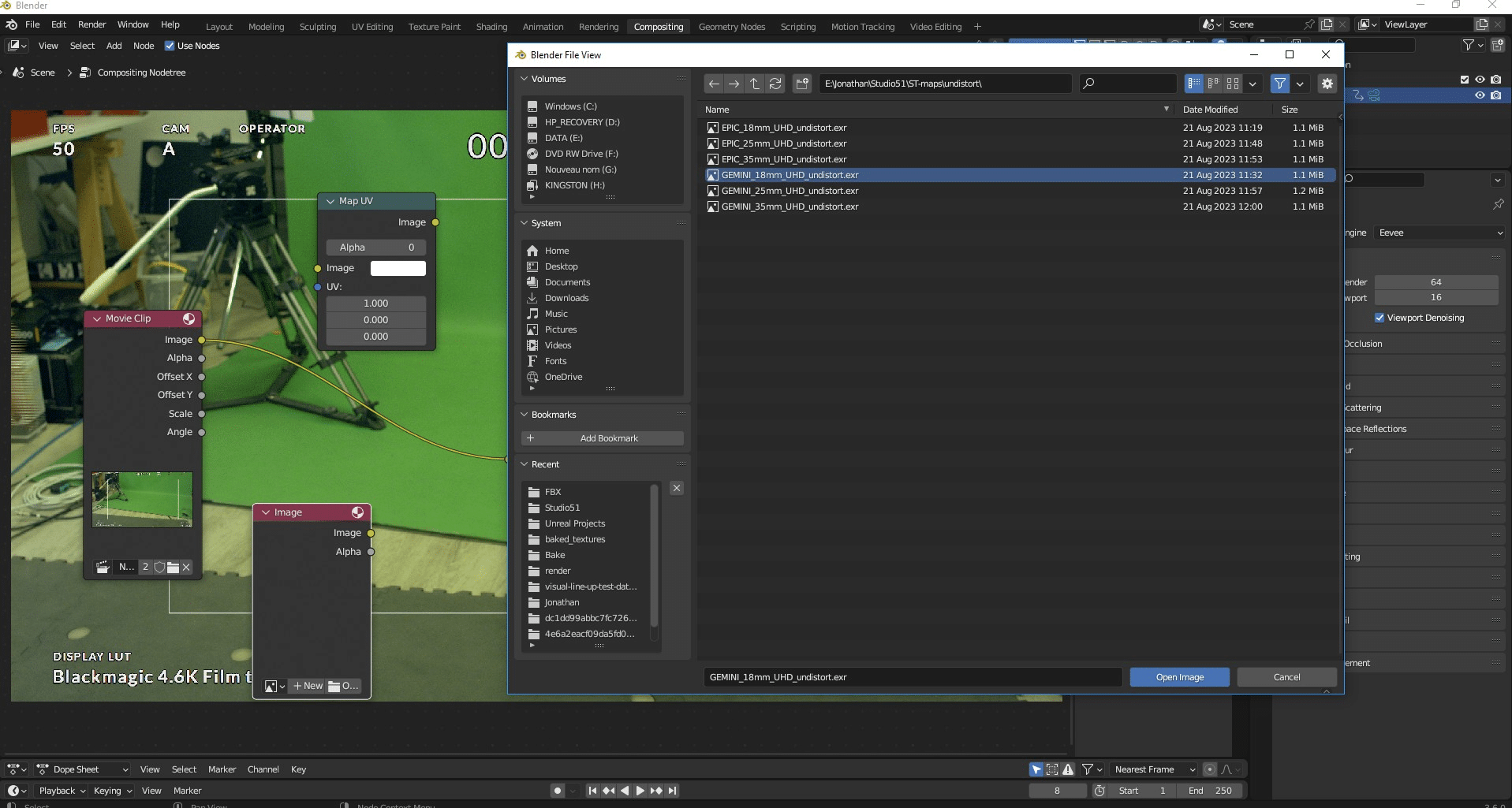Collapse the Volumes panel

(525, 79)
